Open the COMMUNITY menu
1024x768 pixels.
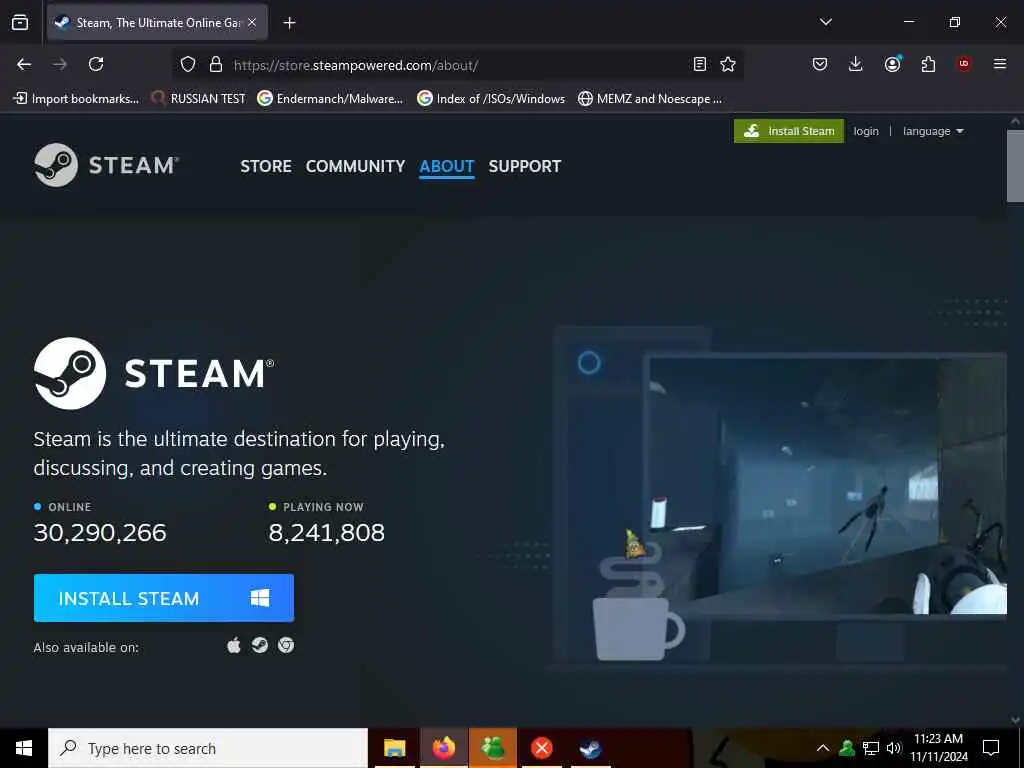click(x=355, y=167)
